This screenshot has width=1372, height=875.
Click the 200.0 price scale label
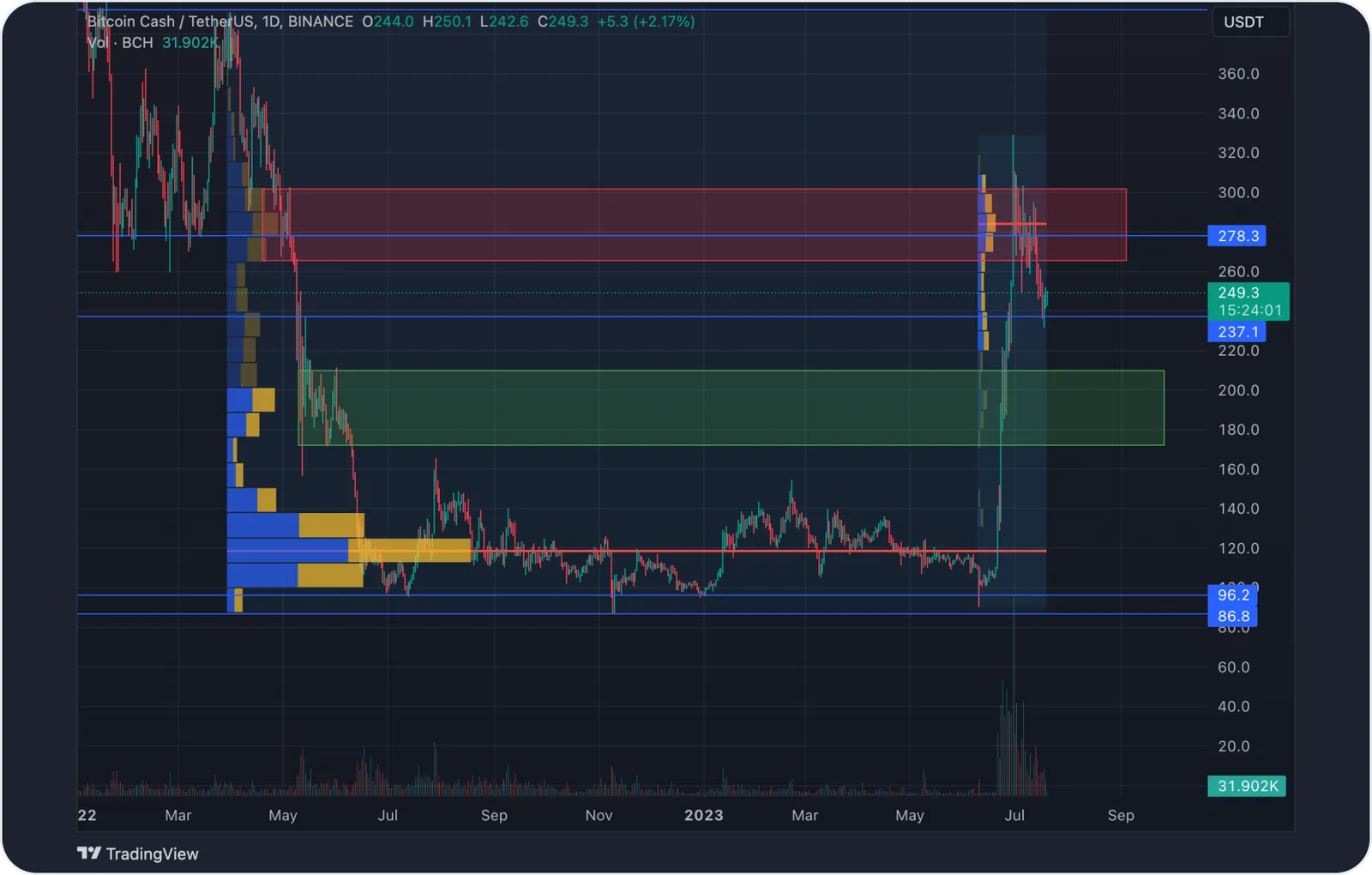click(1238, 390)
